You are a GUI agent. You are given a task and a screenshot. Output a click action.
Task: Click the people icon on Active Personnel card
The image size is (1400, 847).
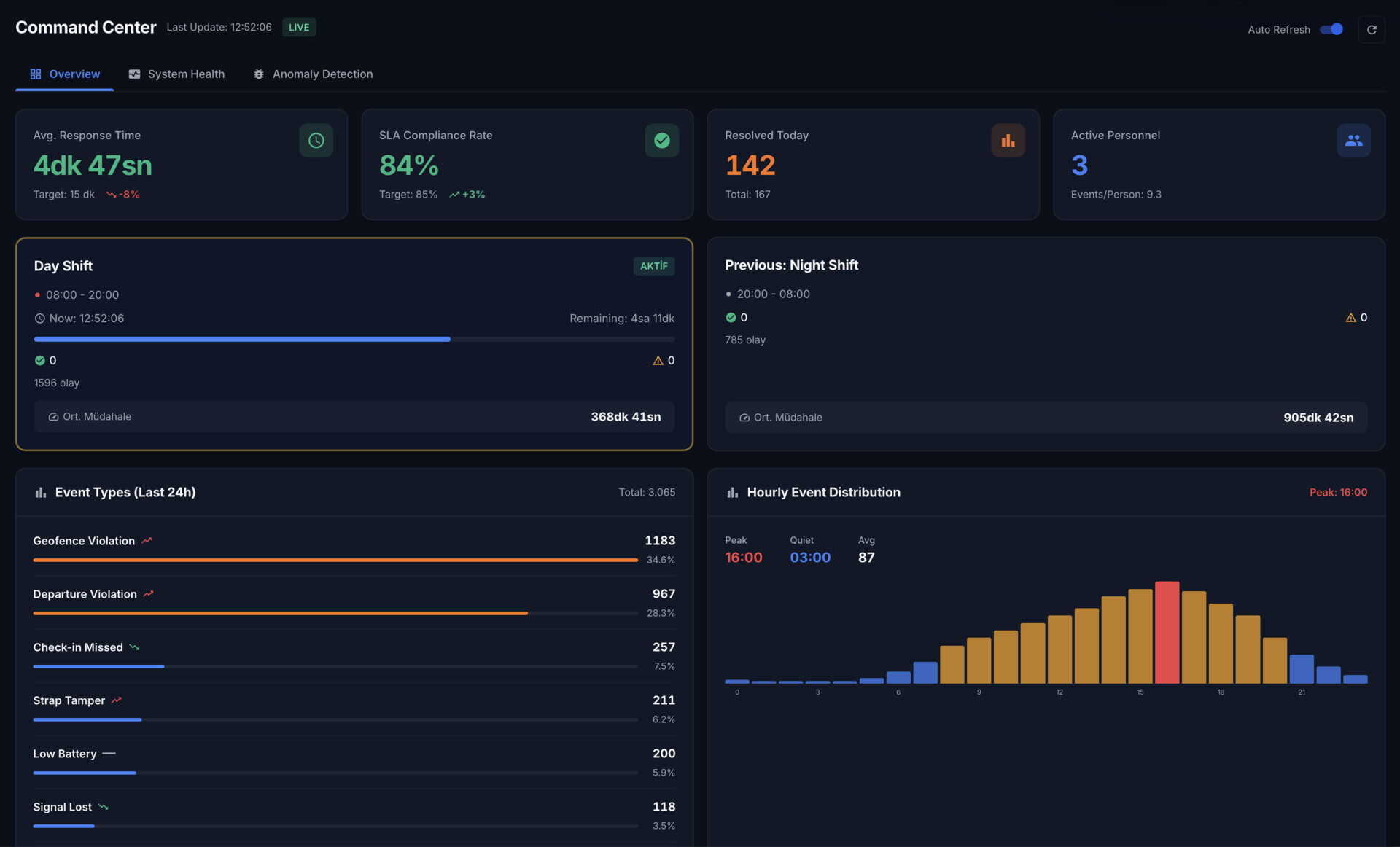coord(1353,140)
